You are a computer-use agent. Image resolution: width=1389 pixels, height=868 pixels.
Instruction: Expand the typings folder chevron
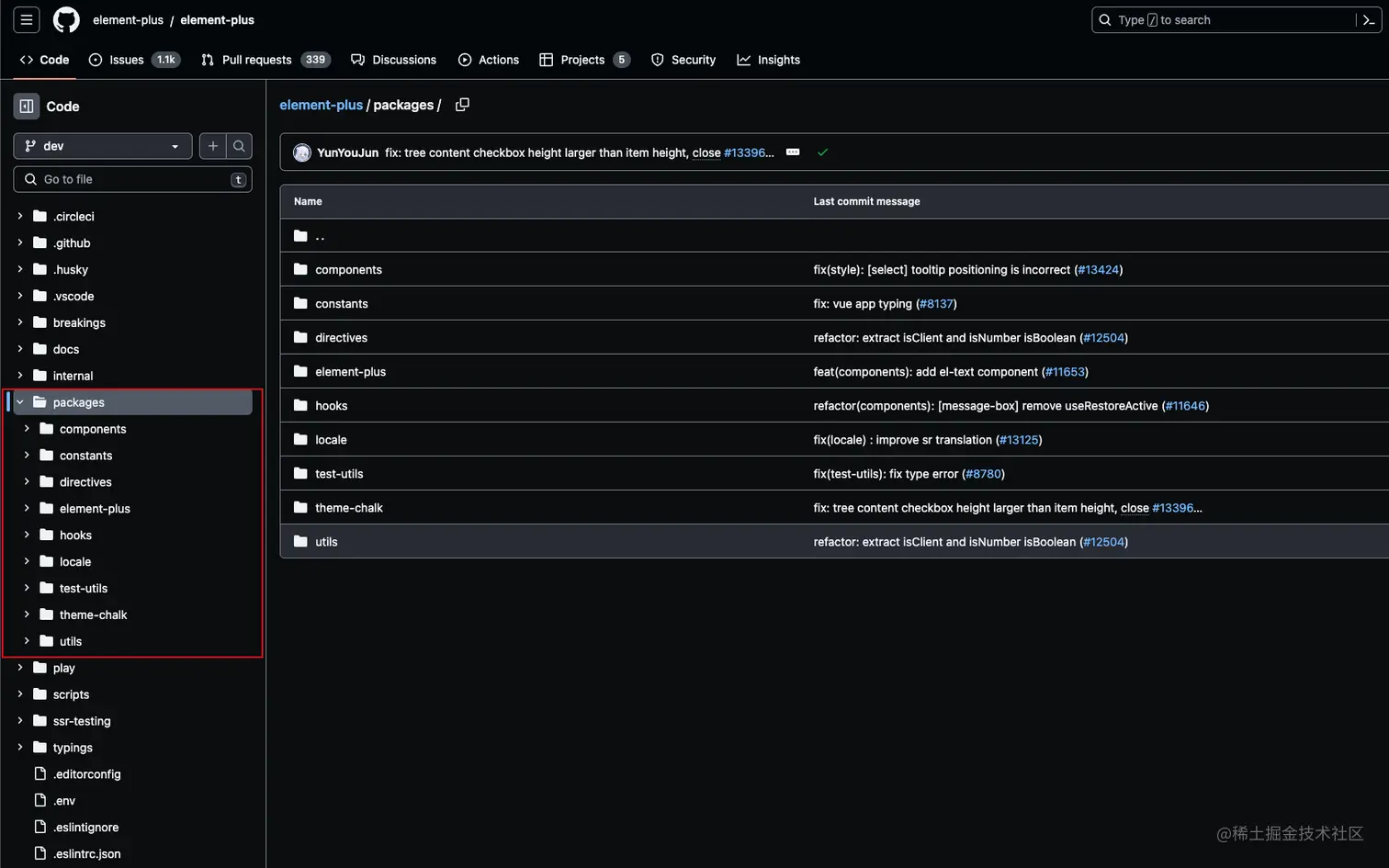(20, 748)
